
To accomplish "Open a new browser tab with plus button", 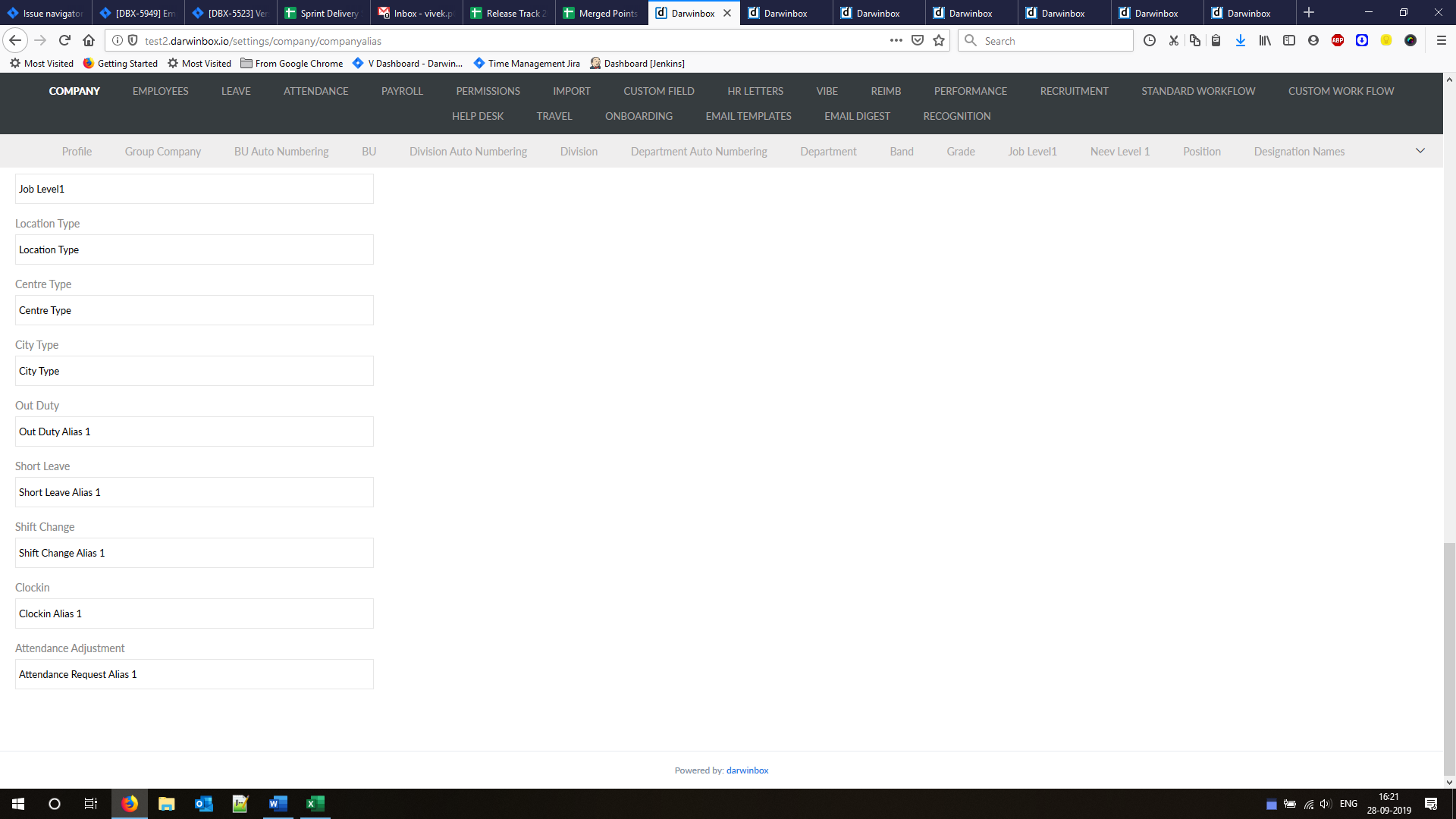I will 1308,13.
